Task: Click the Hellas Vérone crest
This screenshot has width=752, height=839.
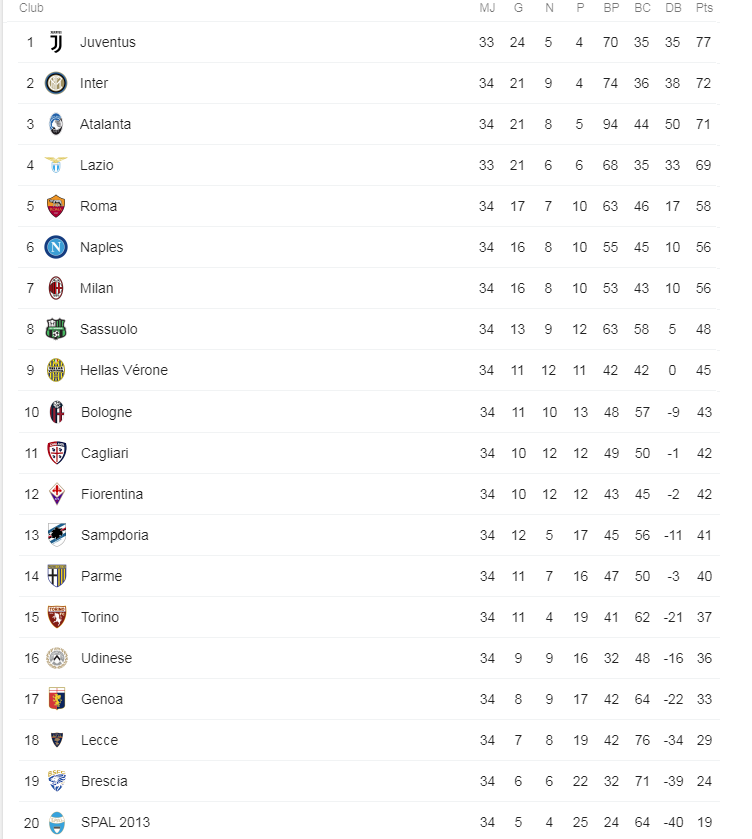Action: coord(56,370)
